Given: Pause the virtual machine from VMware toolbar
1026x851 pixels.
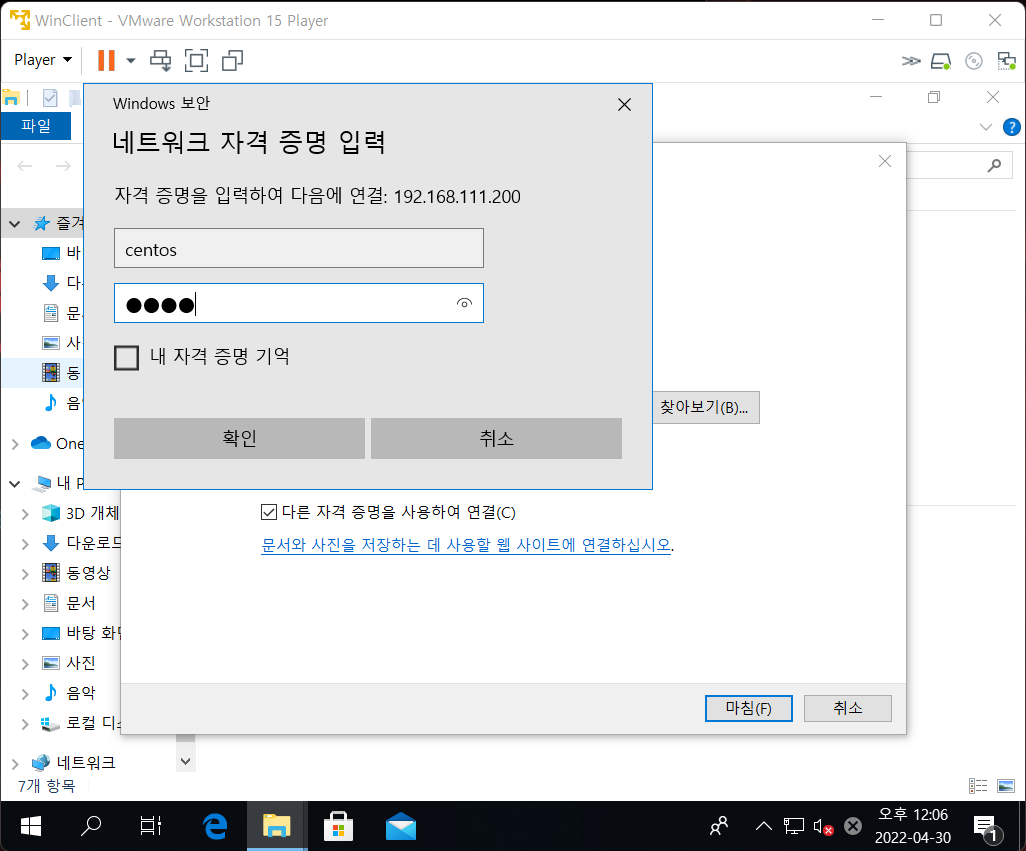Looking at the screenshot, I should [106, 60].
